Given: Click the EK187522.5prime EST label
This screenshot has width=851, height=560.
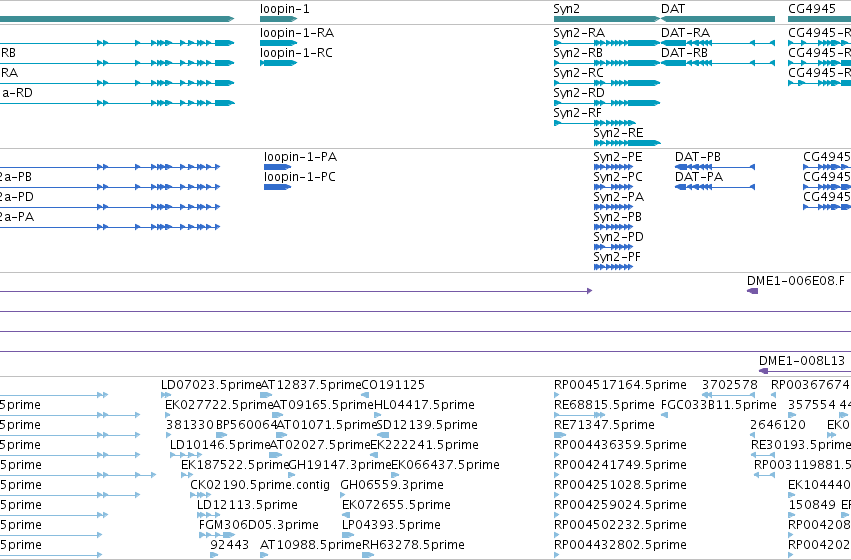Looking at the screenshot, I should 236,465.
